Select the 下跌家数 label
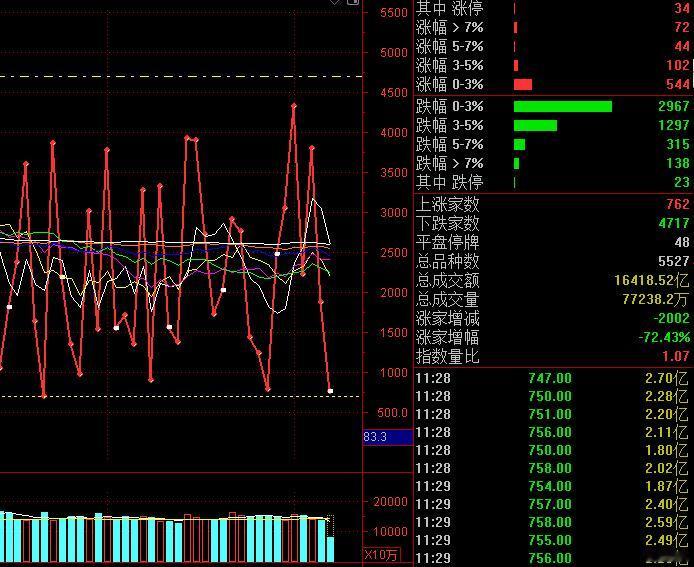This screenshot has width=694, height=567. tap(447, 223)
